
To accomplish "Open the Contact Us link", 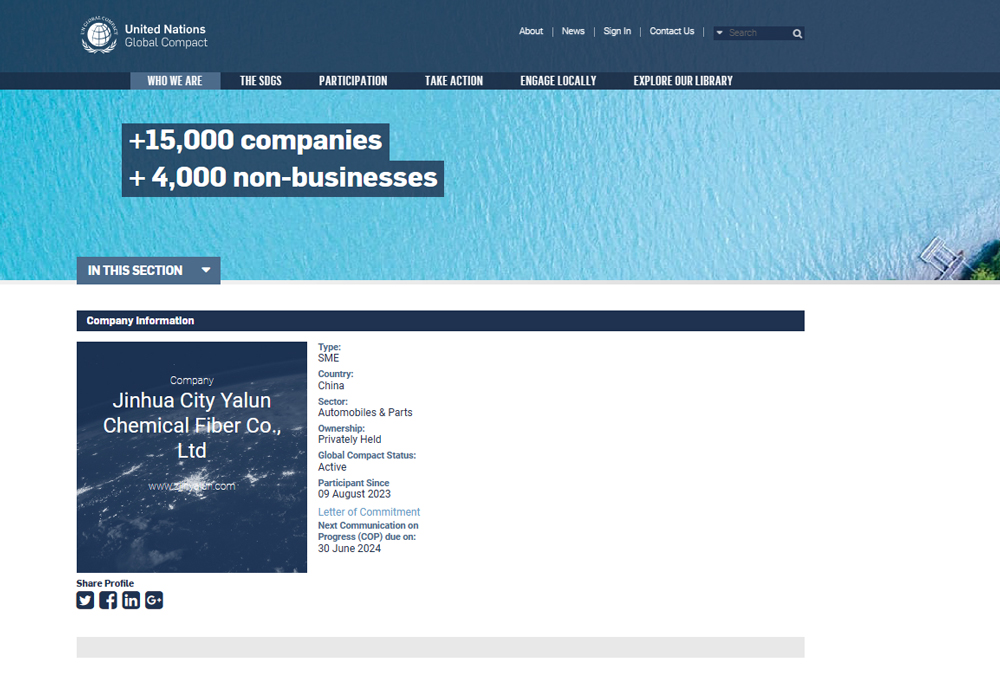I will coord(671,31).
